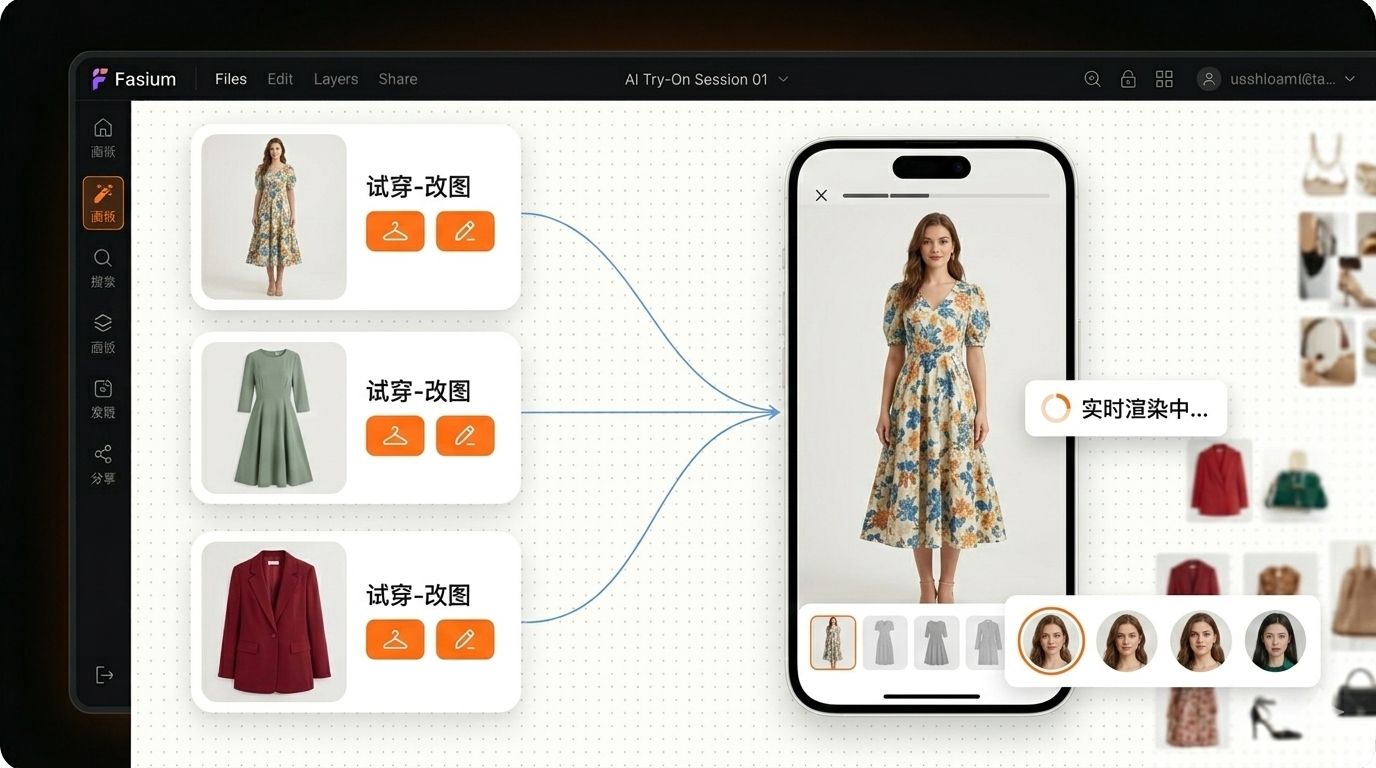The height and width of the screenshot is (768, 1376).
Task: Open the share nodes icon in sidebar
Action: coord(103,454)
